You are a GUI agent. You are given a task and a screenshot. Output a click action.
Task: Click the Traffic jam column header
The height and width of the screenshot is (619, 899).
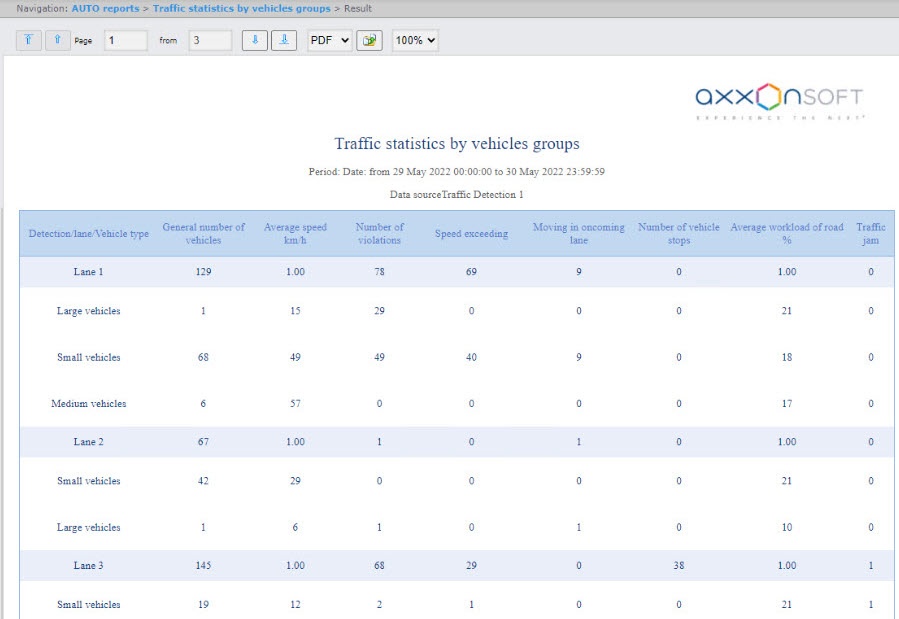[x=870, y=233]
